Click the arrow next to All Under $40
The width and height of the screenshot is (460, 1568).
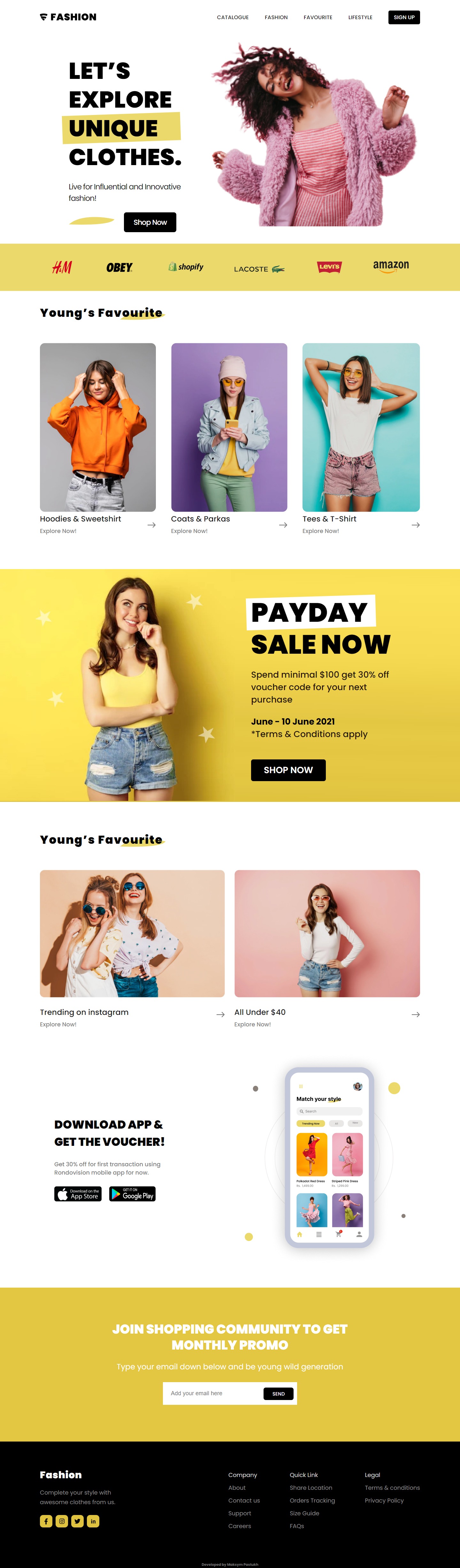point(416,1014)
